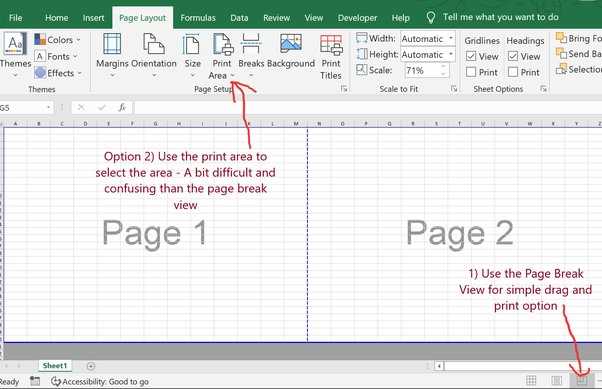Open theme Colors options
The width and height of the screenshot is (602, 389).
pos(57,40)
